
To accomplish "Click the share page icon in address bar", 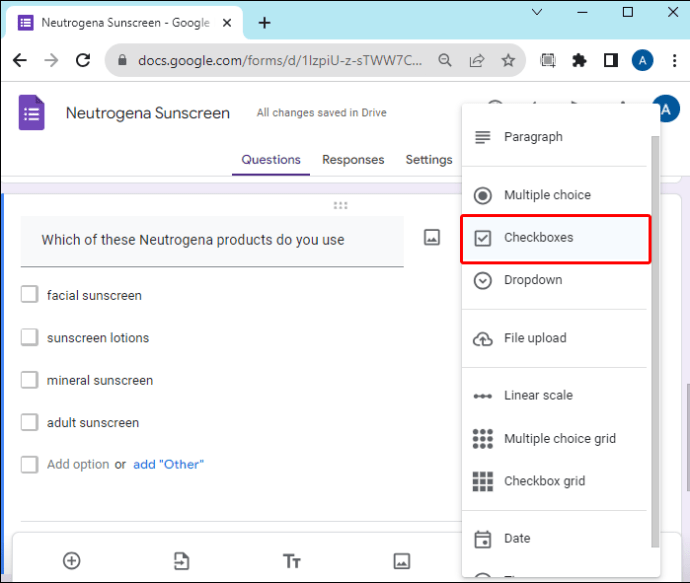I will (477, 60).
